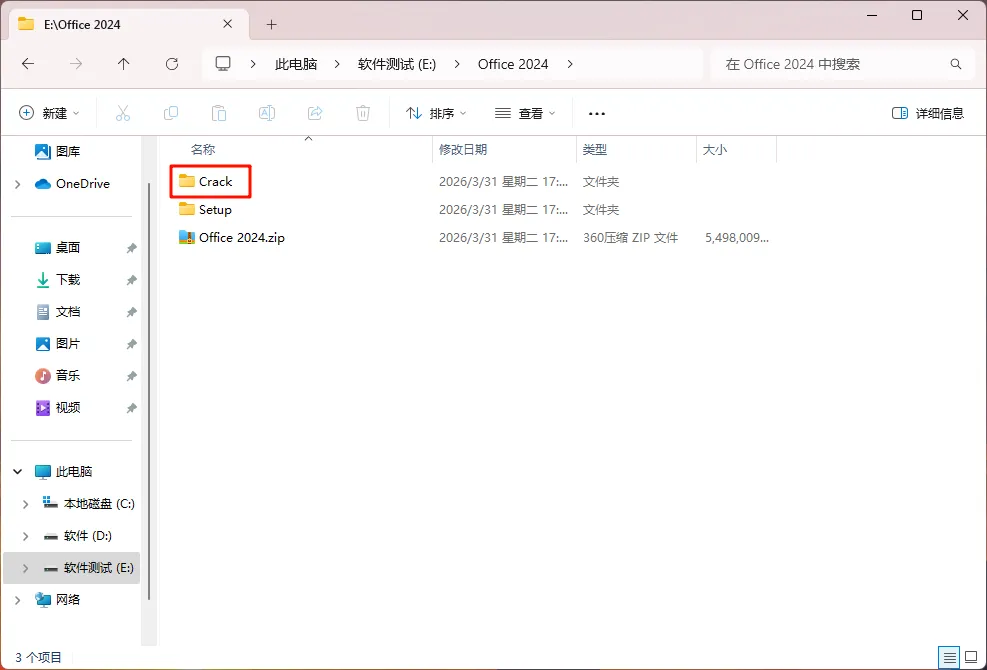Image resolution: width=987 pixels, height=670 pixels.
Task: Go up one folder level
Action: [x=123, y=64]
